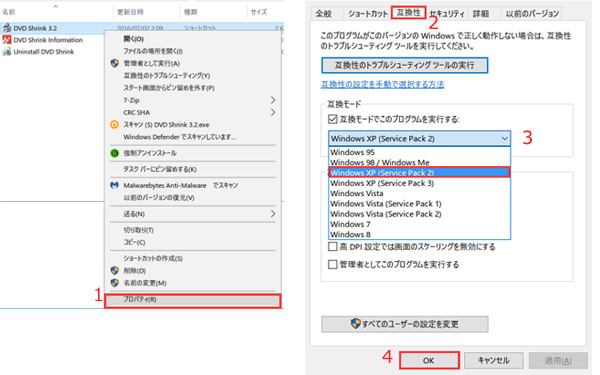This screenshot has height=375, width=600.
Task: Enable 高 DPI 設定 scaling checkbox
Action: coord(333,247)
